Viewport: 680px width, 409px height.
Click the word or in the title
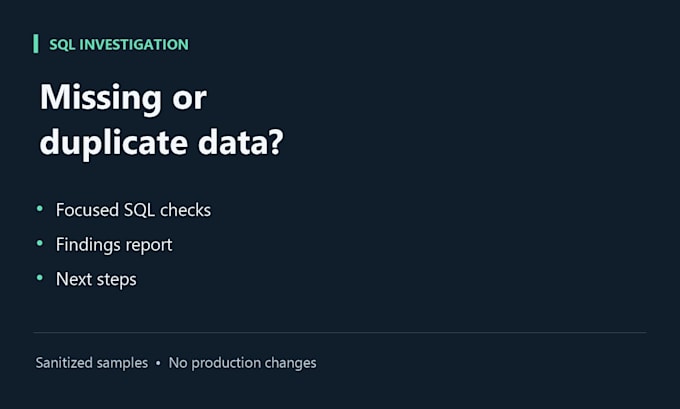[190, 100]
